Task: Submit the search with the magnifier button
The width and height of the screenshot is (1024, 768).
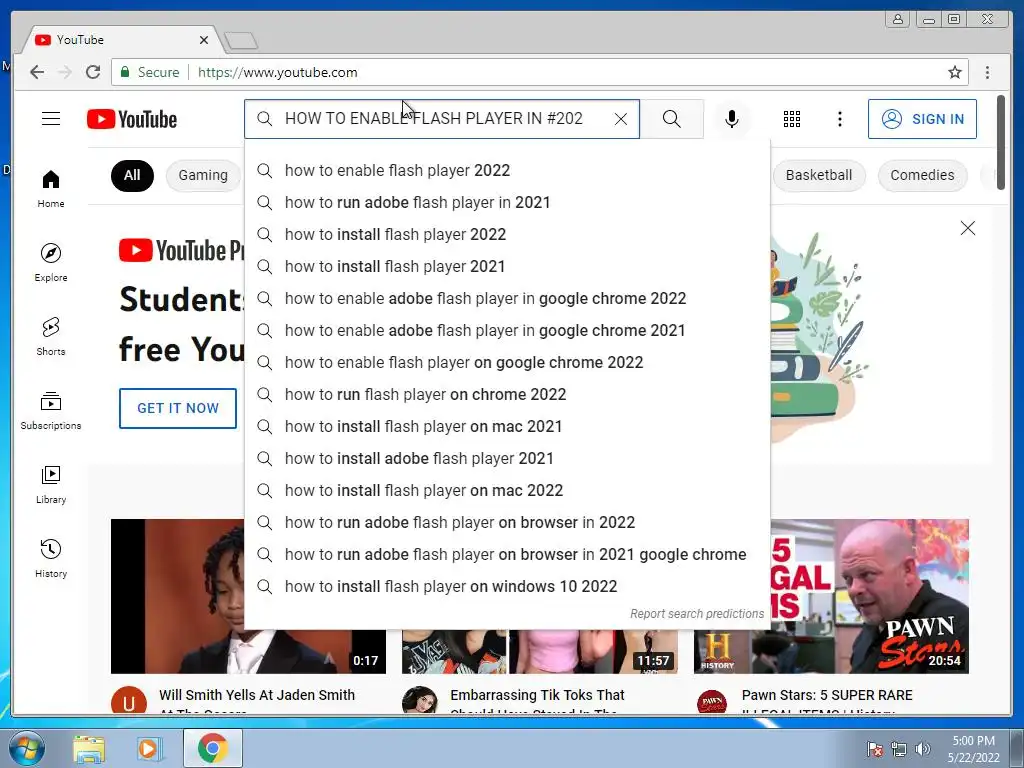Action: (x=671, y=119)
